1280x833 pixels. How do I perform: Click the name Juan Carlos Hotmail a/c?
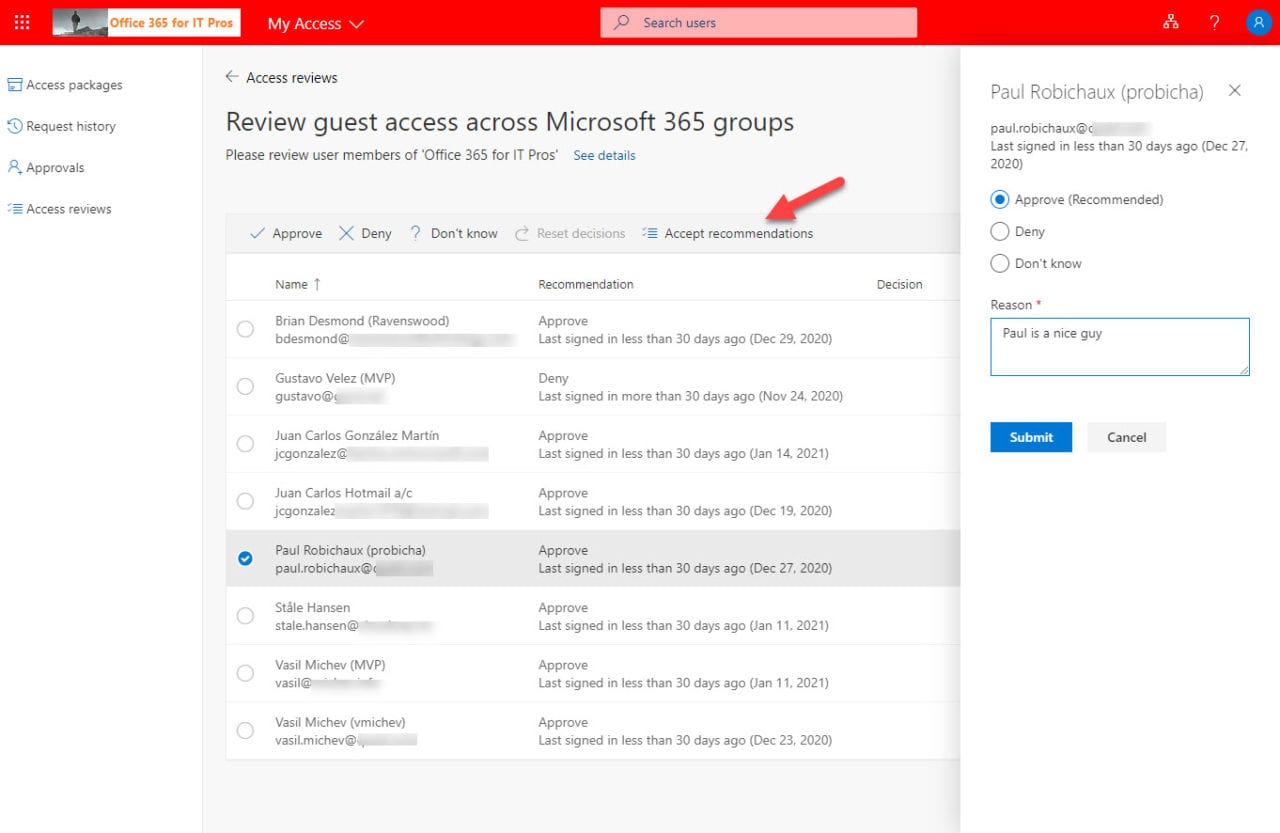coord(344,493)
